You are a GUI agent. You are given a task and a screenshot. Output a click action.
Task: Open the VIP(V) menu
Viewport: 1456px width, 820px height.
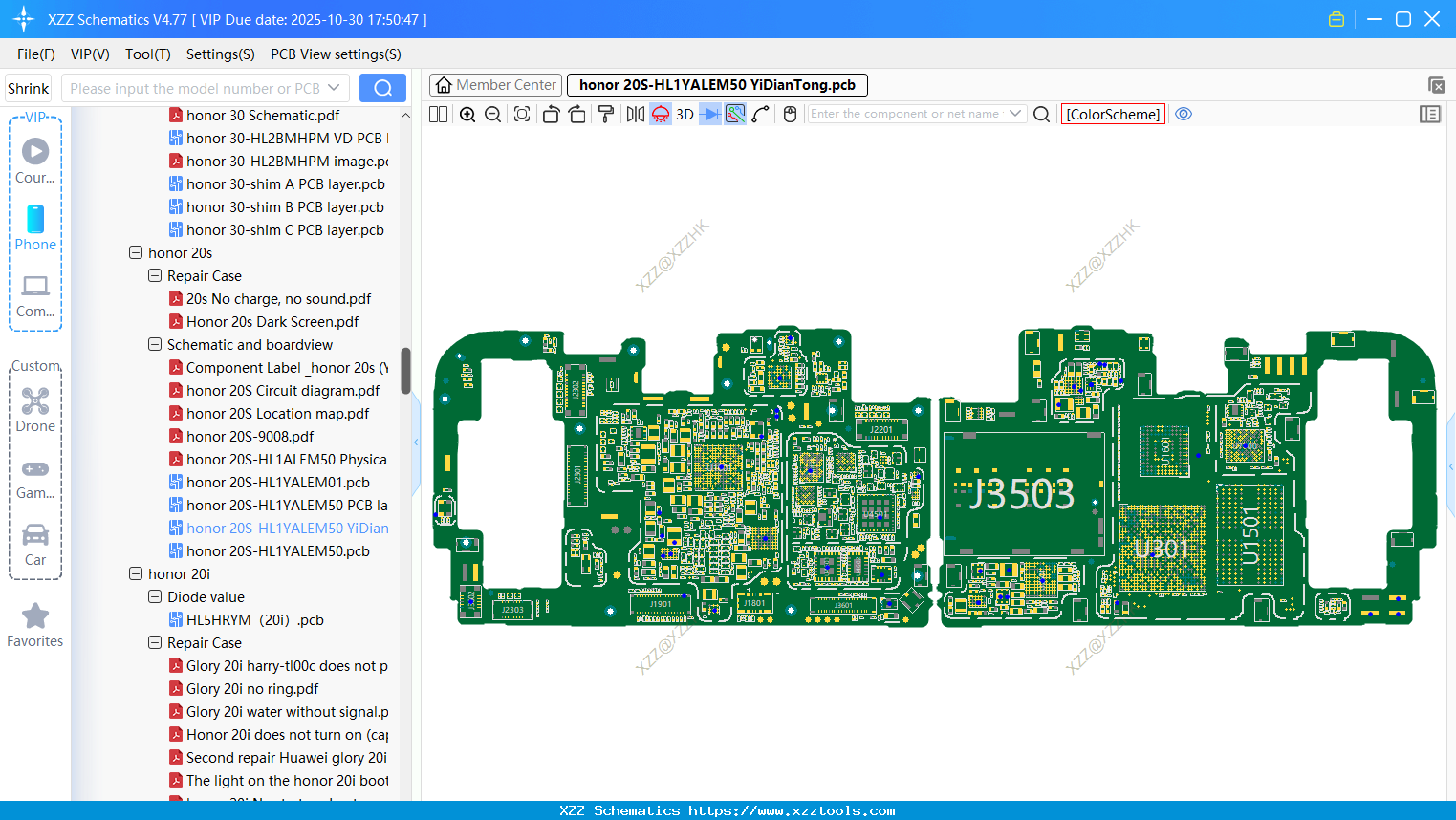point(90,54)
